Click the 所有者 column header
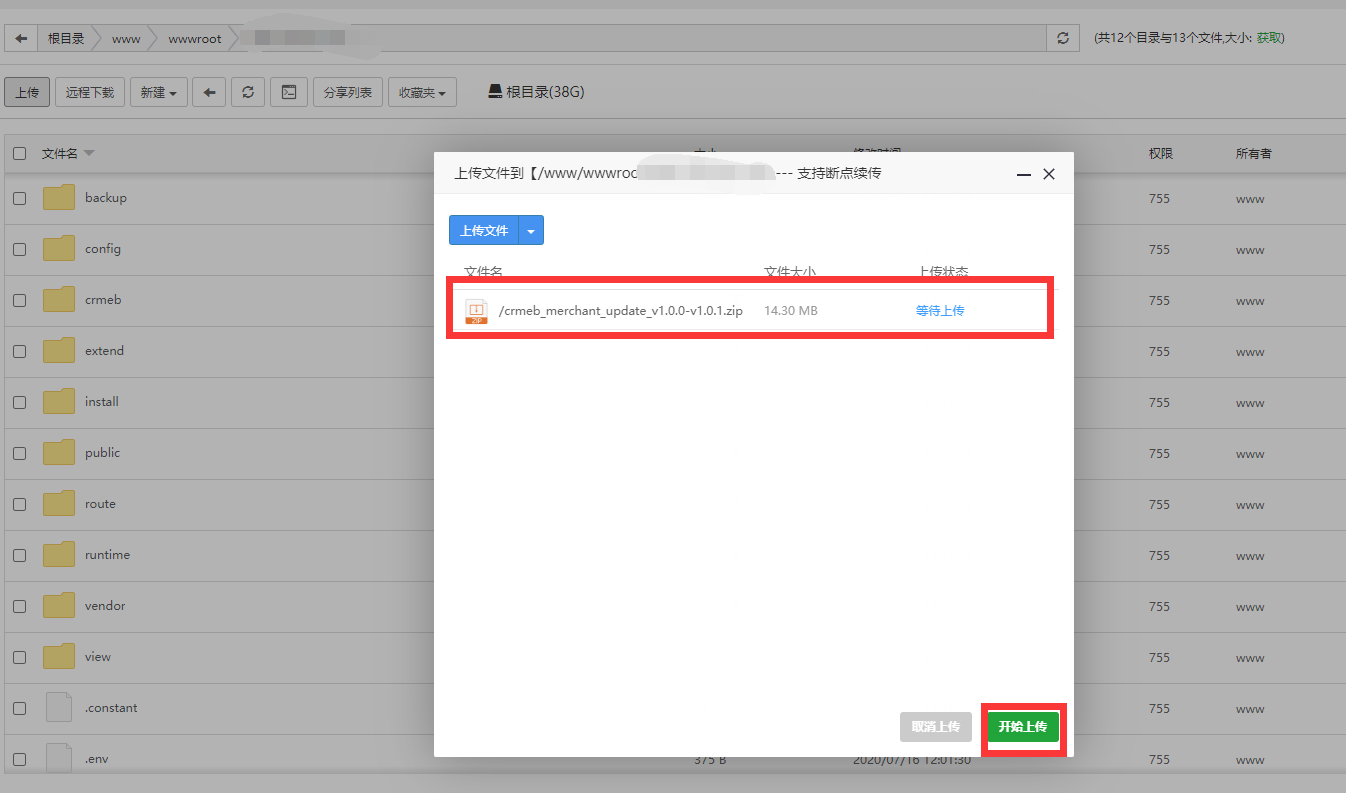1346x793 pixels. [1254, 154]
